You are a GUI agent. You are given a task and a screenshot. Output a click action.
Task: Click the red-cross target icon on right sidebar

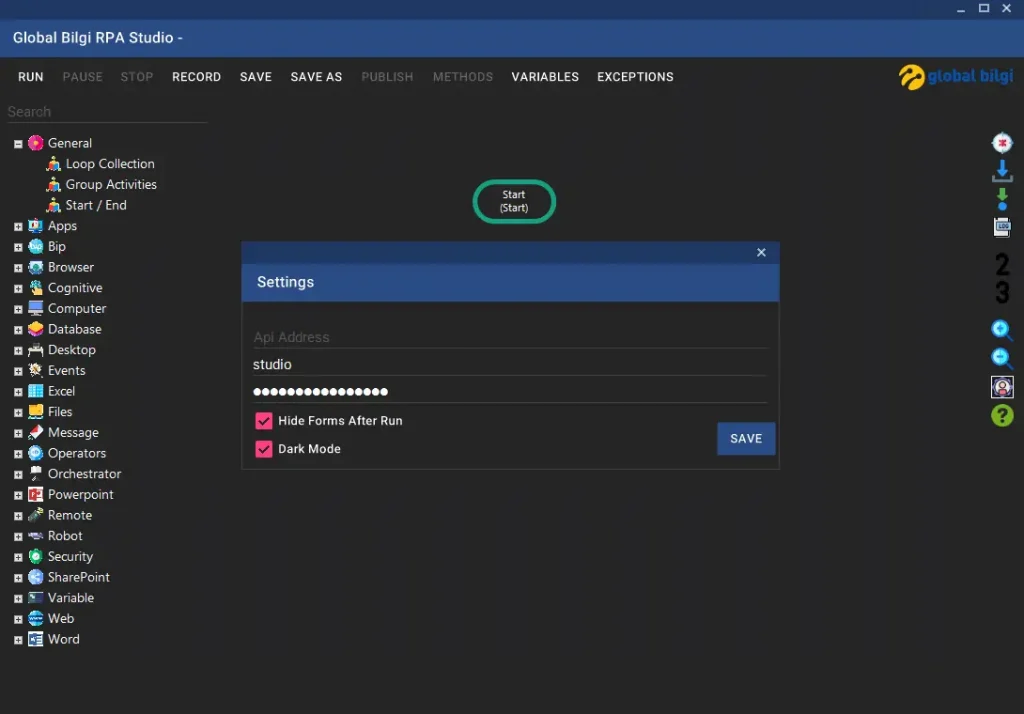click(x=1002, y=142)
